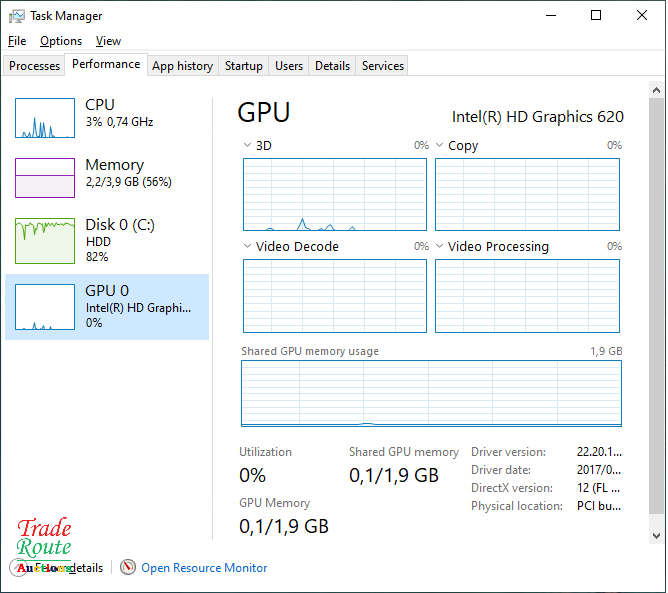Switch to the Services tab
Image resolution: width=668 pixels, height=593 pixels.
click(382, 66)
